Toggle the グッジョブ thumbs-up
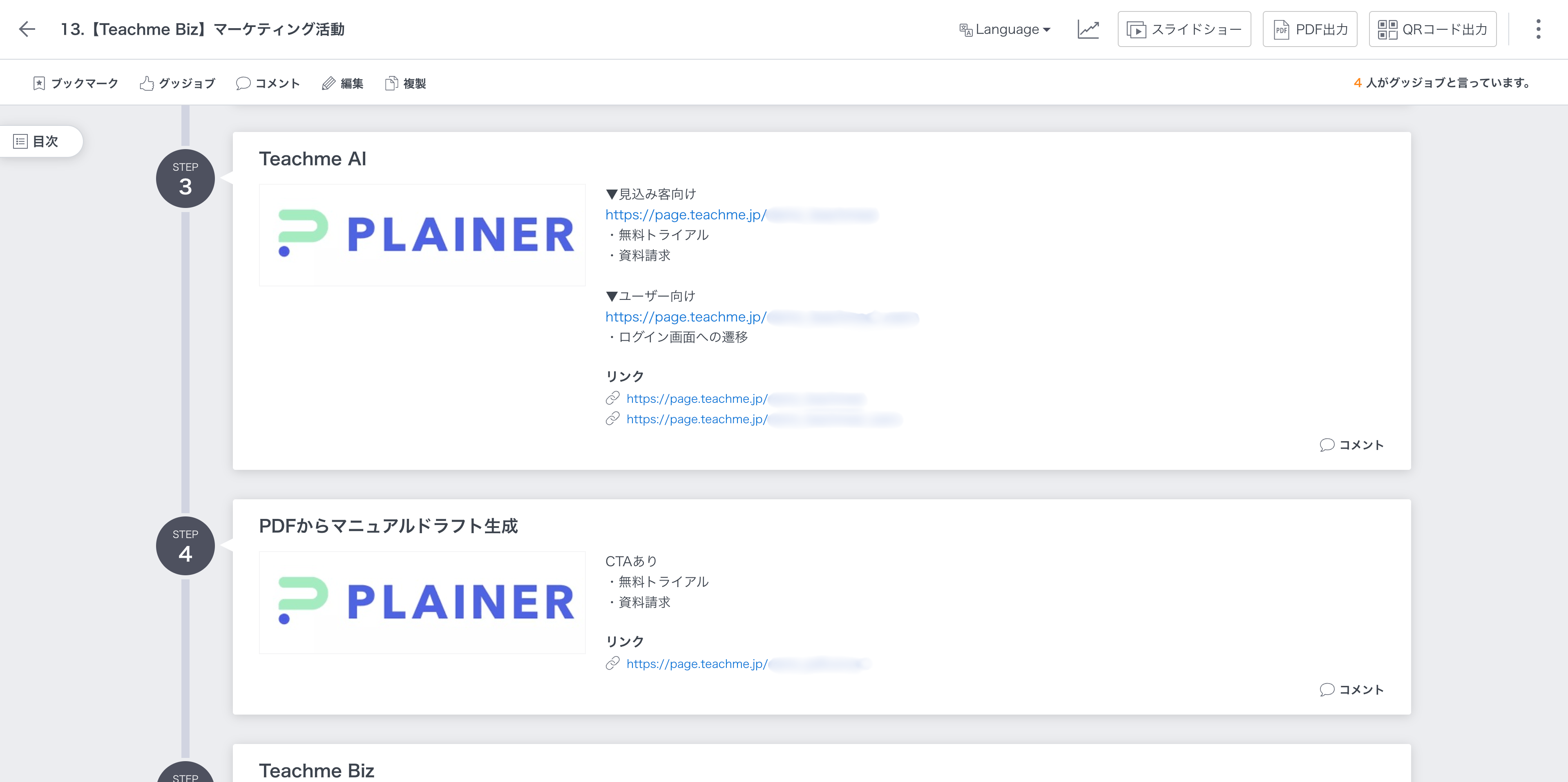 click(x=177, y=83)
